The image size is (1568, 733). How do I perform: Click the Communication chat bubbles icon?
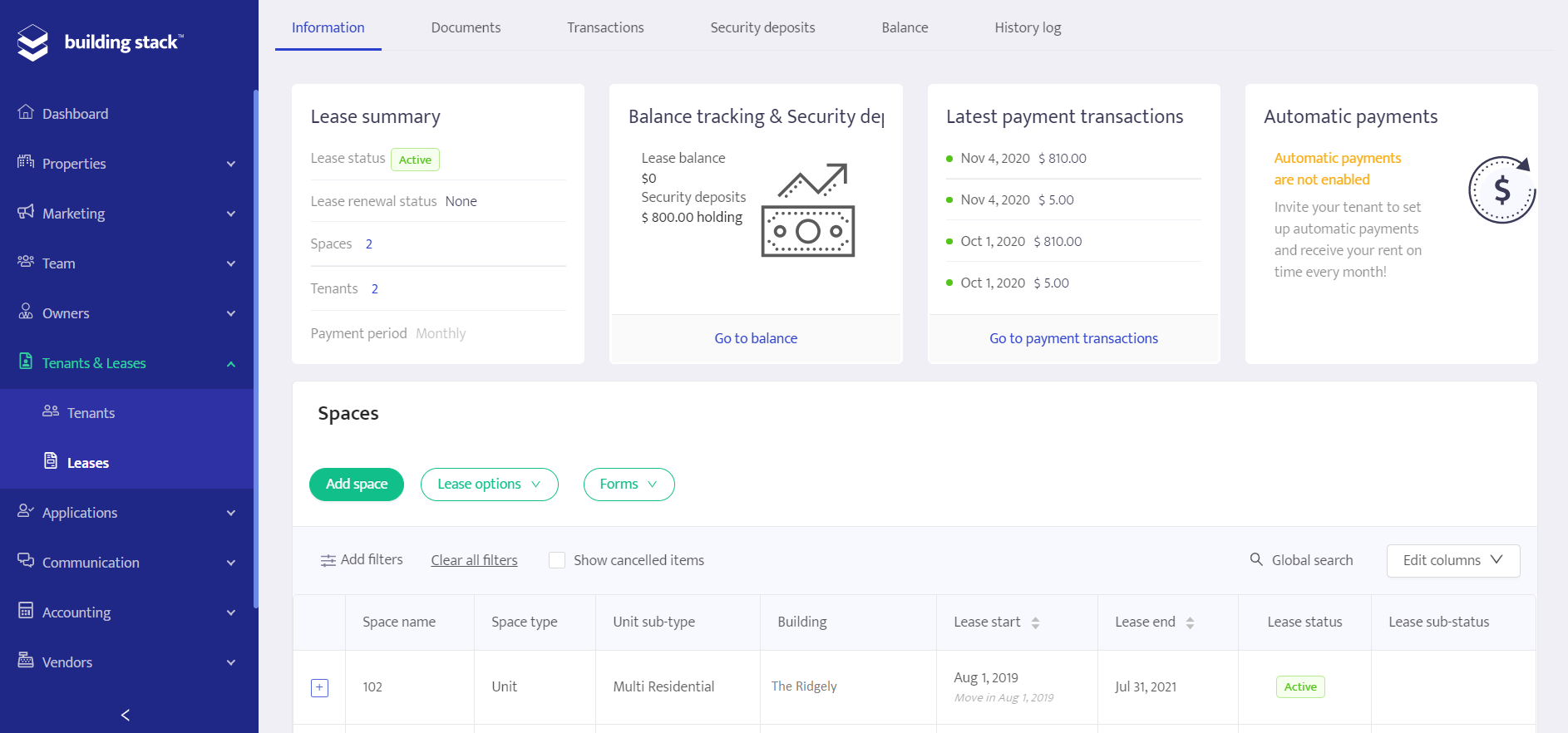point(26,561)
